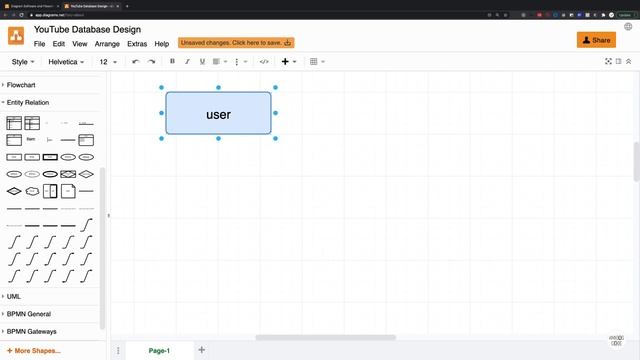Select the Page-1 tab
The image size is (640, 360).
click(x=159, y=351)
